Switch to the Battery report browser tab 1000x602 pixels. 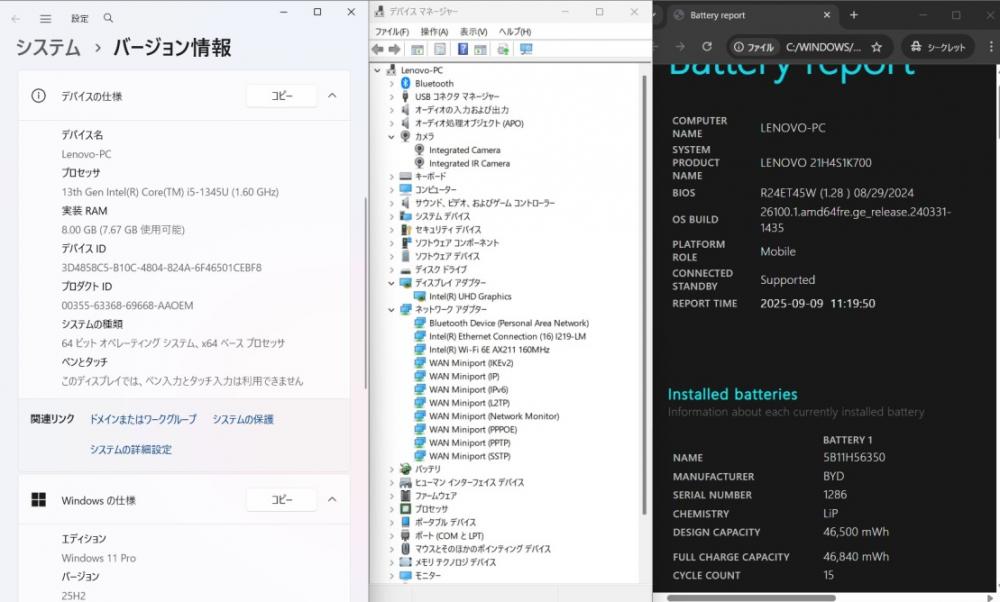pos(753,15)
